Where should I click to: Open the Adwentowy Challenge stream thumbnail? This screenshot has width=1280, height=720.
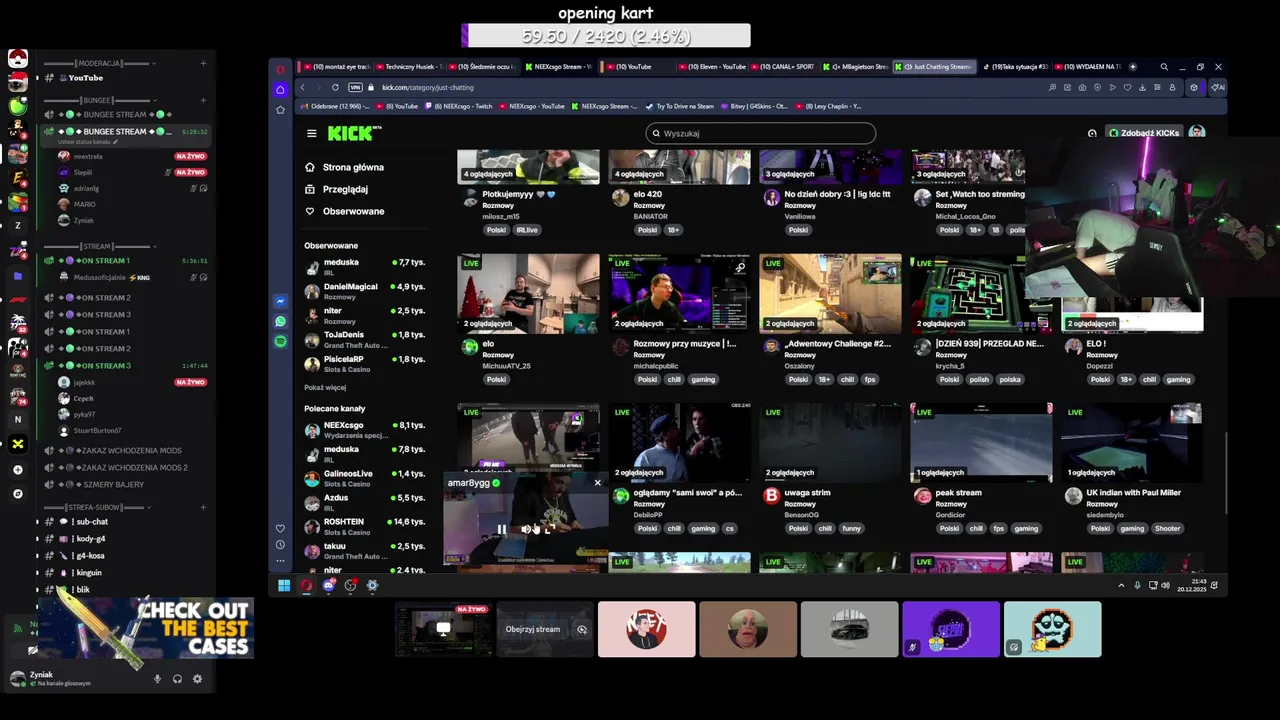pos(830,293)
